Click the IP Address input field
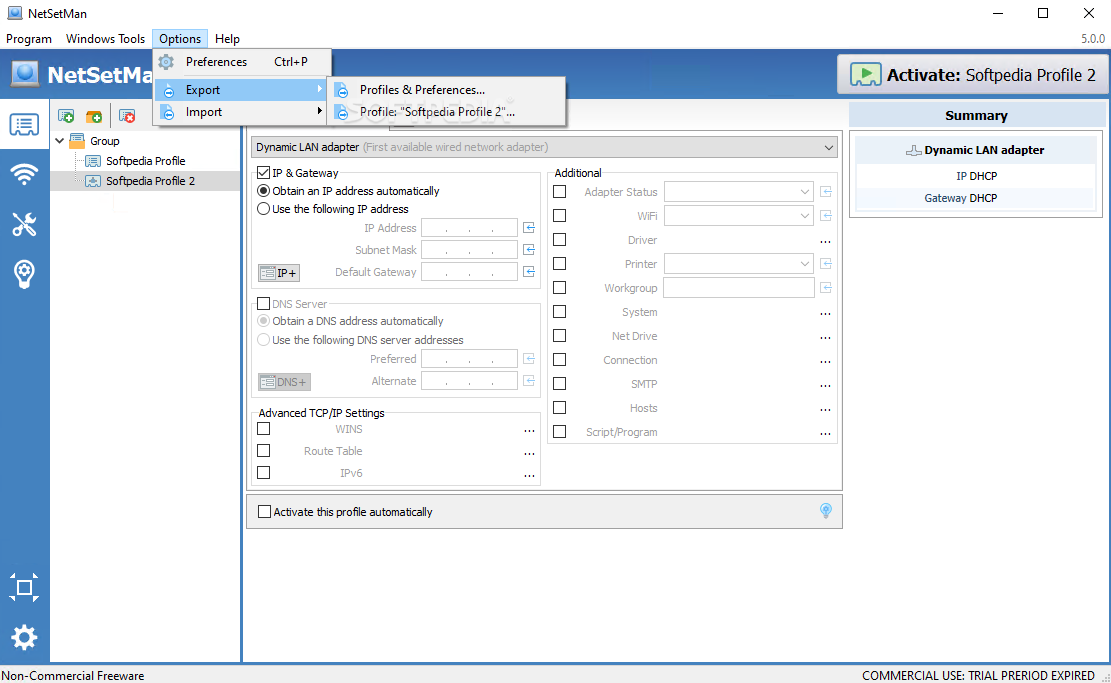The image size is (1111, 683). coord(469,227)
